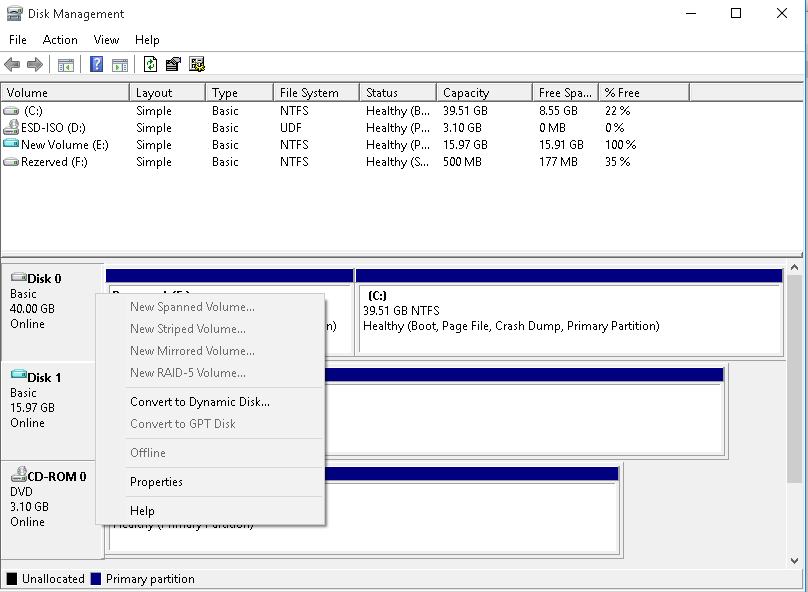Click the blue Primary partition legend swatch
The height and width of the screenshot is (592, 808).
click(95, 579)
